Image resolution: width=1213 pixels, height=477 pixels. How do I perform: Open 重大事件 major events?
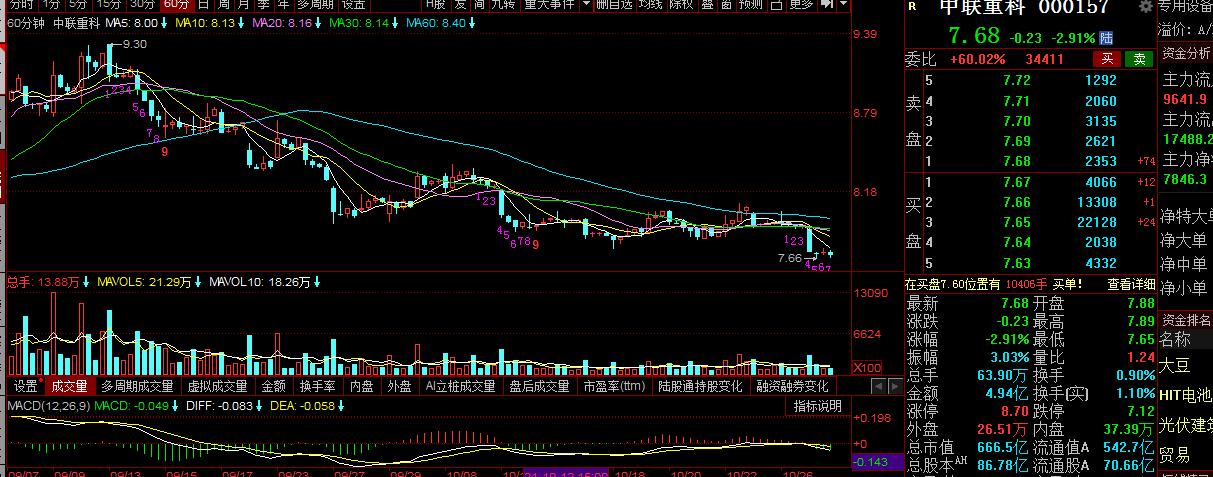click(x=549, y=5)
